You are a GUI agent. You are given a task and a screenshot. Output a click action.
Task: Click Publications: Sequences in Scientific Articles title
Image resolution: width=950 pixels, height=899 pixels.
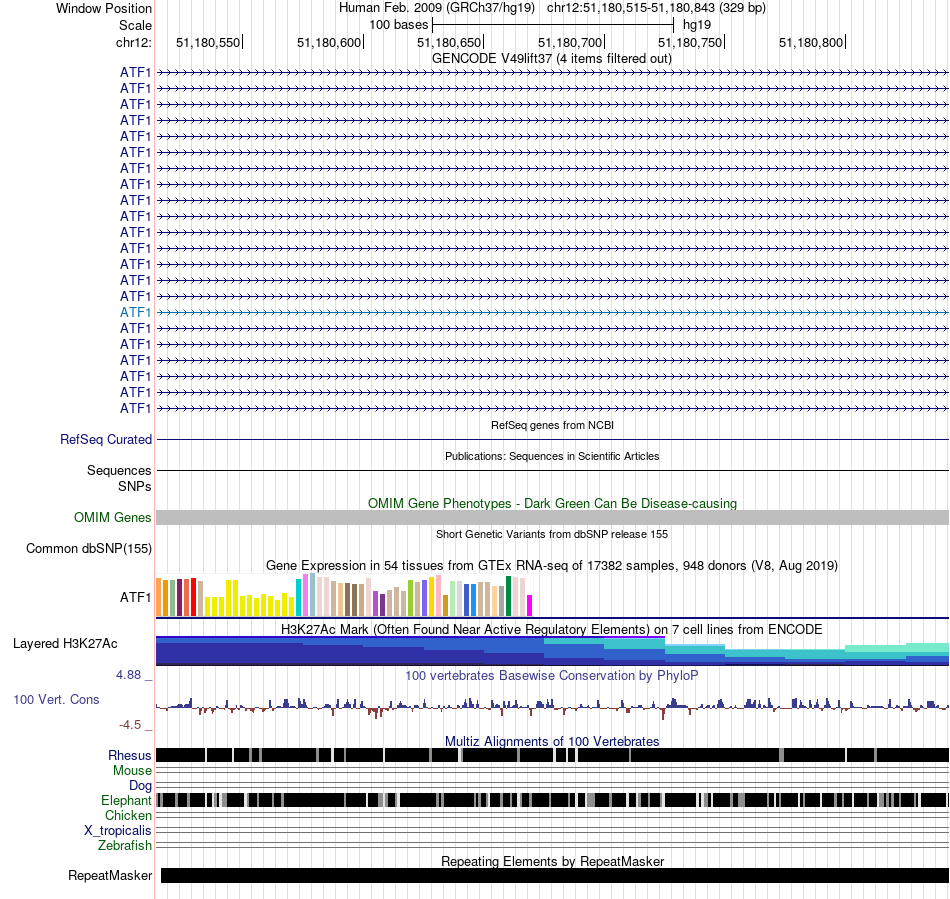tap(552, 456)
